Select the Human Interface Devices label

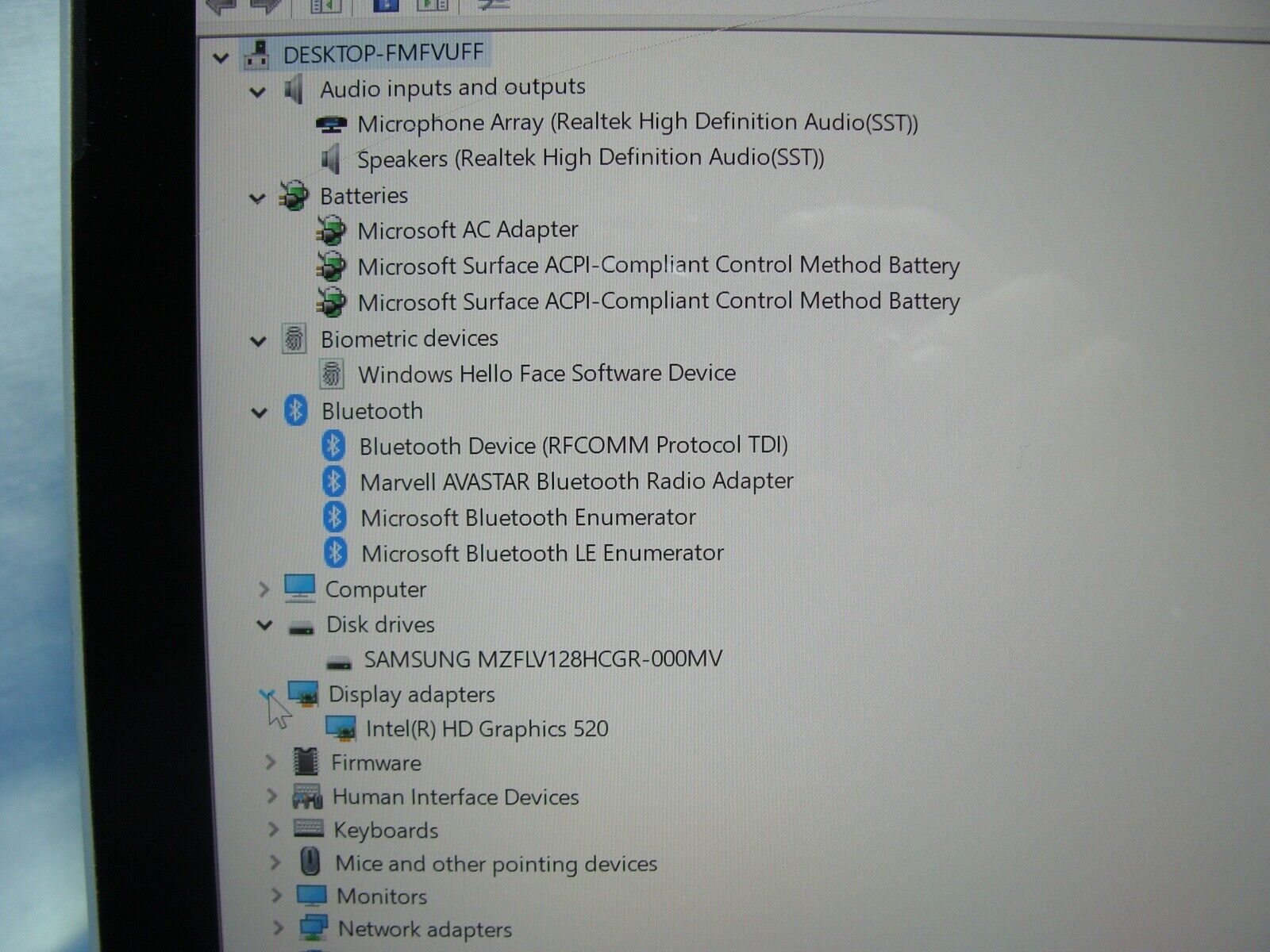(456, 797)
